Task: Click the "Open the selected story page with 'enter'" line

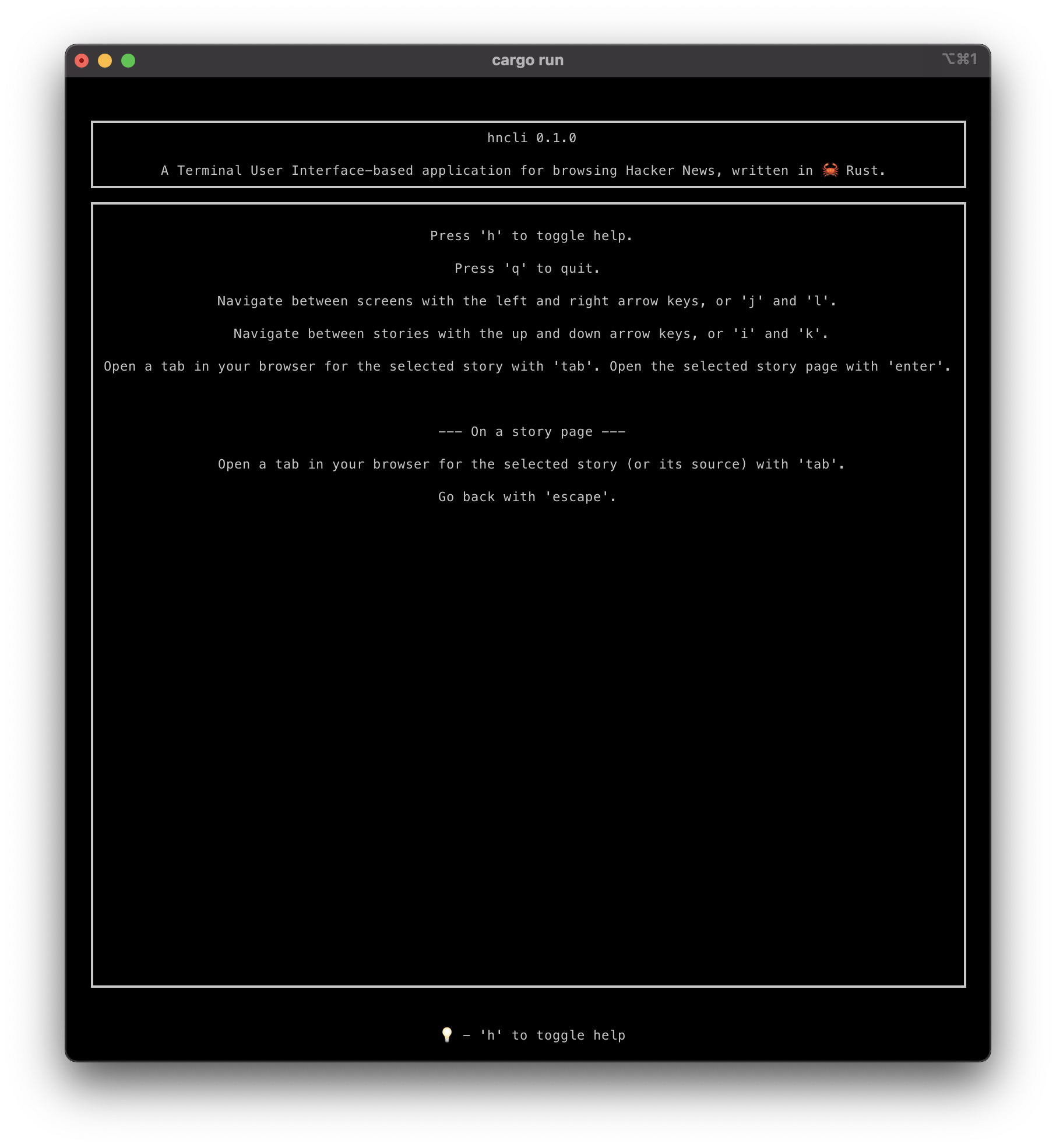Action: point(780,367)
